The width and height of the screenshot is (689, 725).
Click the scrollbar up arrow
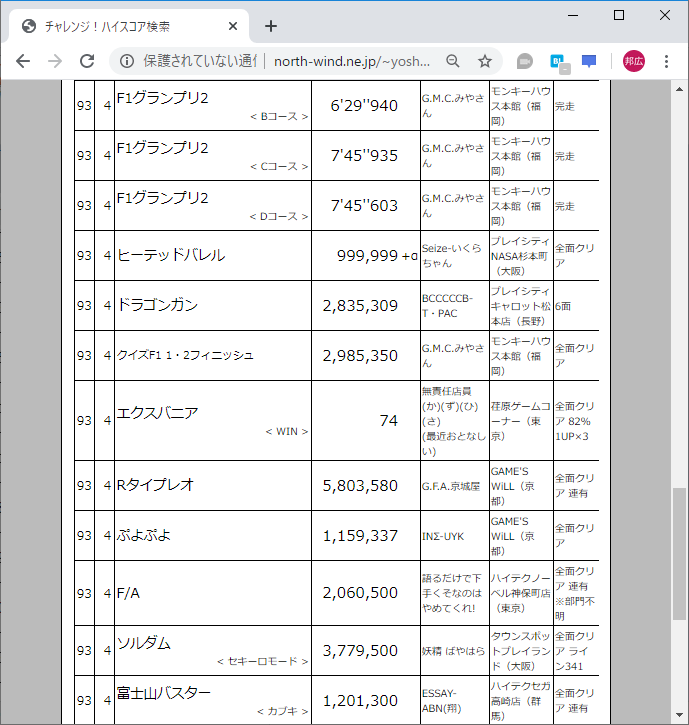(679, 89)
